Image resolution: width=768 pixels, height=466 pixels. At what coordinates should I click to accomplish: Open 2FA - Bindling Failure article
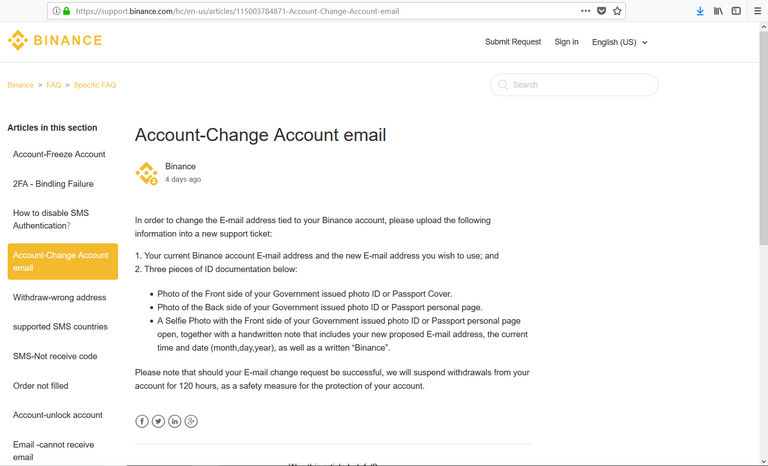point(53,184)
